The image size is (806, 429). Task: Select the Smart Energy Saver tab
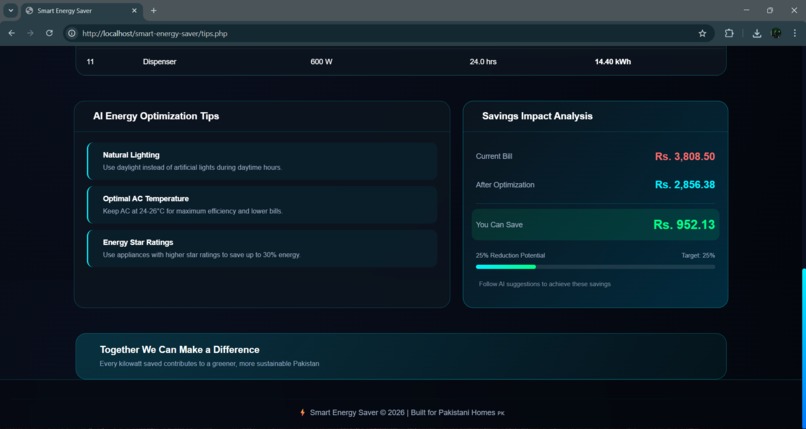82,10
